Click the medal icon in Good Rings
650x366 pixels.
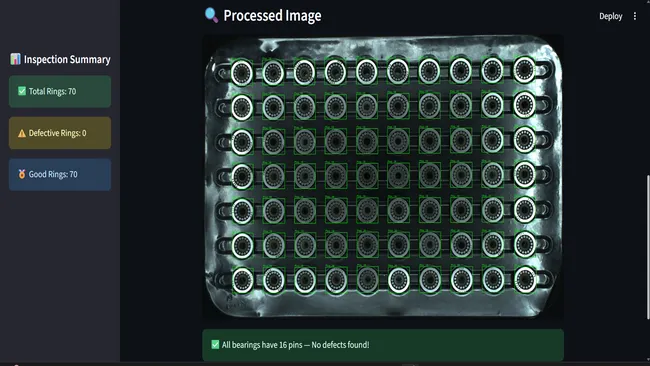(22, 174)
